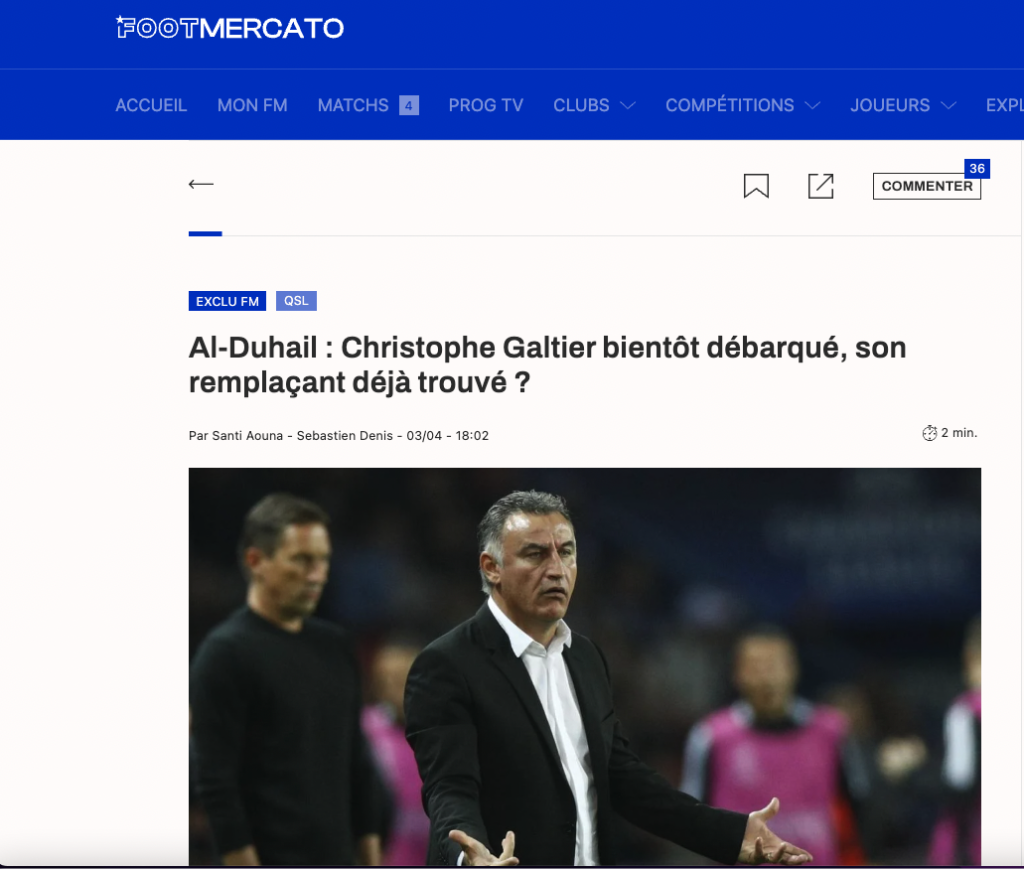Screen dimensions: 1024x869
Task: Open the MATCHS section
Action: coord(353,105)
